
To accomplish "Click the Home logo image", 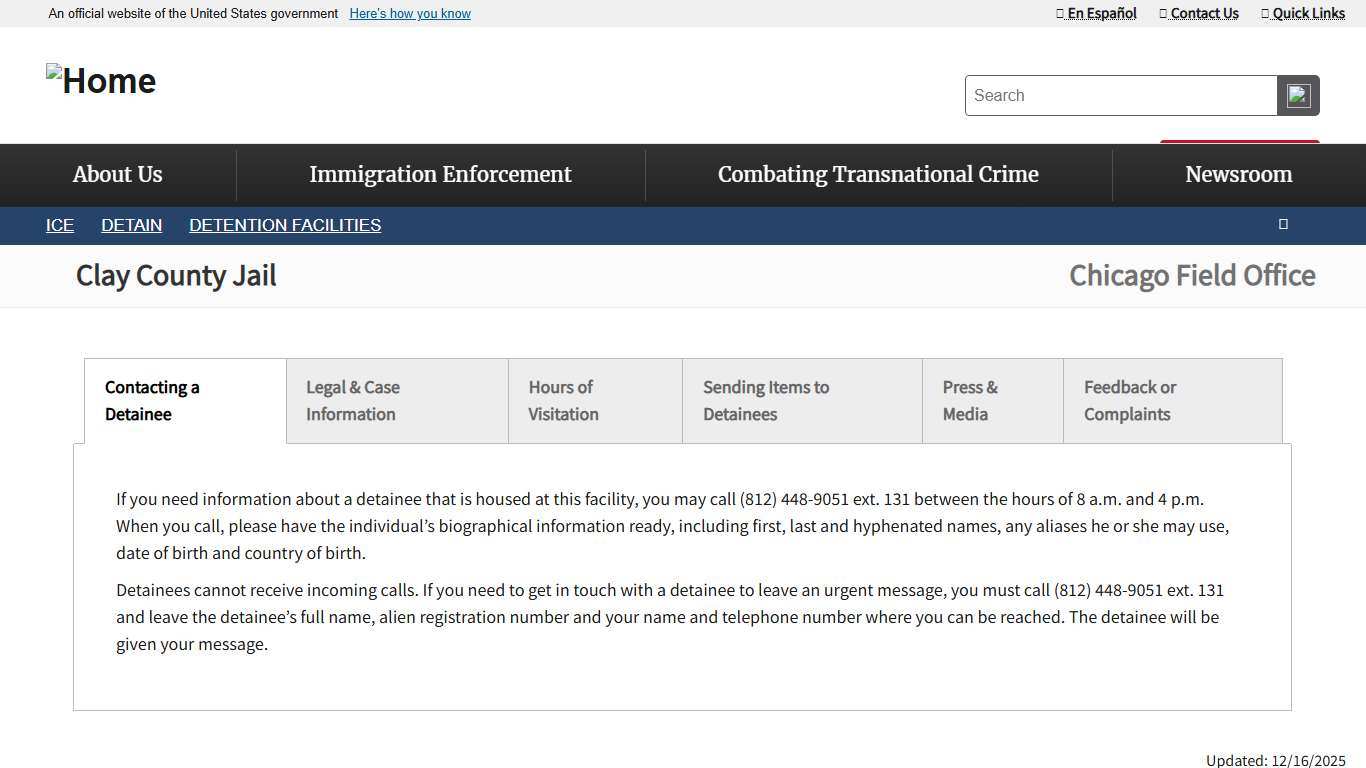I will [x=101, y=81].
